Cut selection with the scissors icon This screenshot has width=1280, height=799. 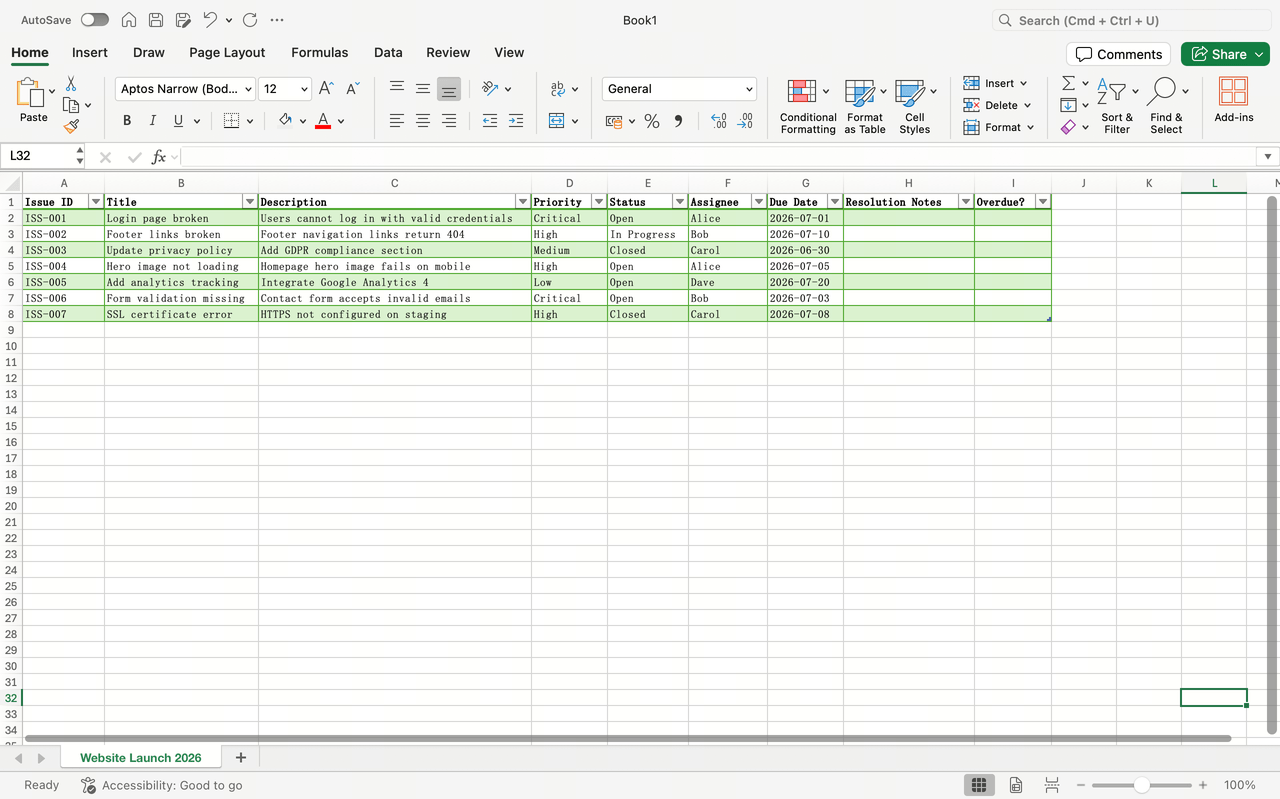[x=71, y=84]
